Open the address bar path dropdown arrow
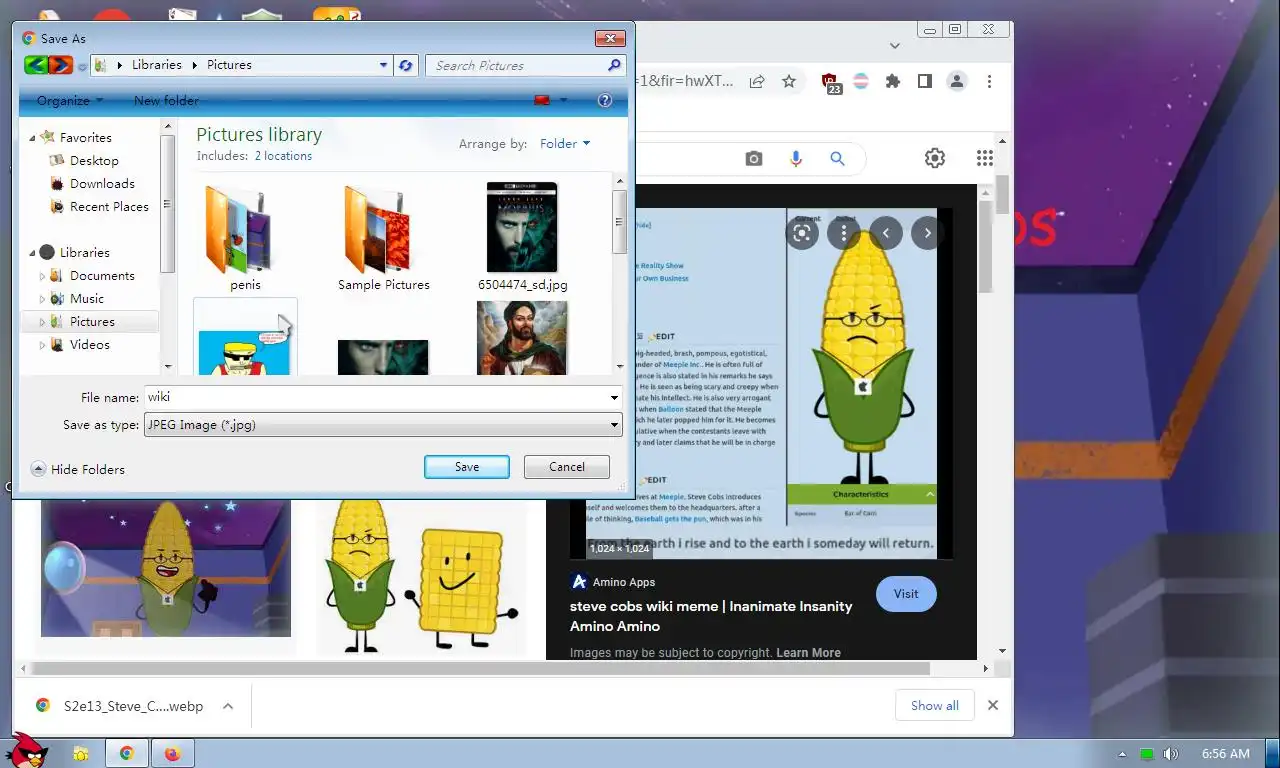1280x768 pixels. click(x=383, y=65)
